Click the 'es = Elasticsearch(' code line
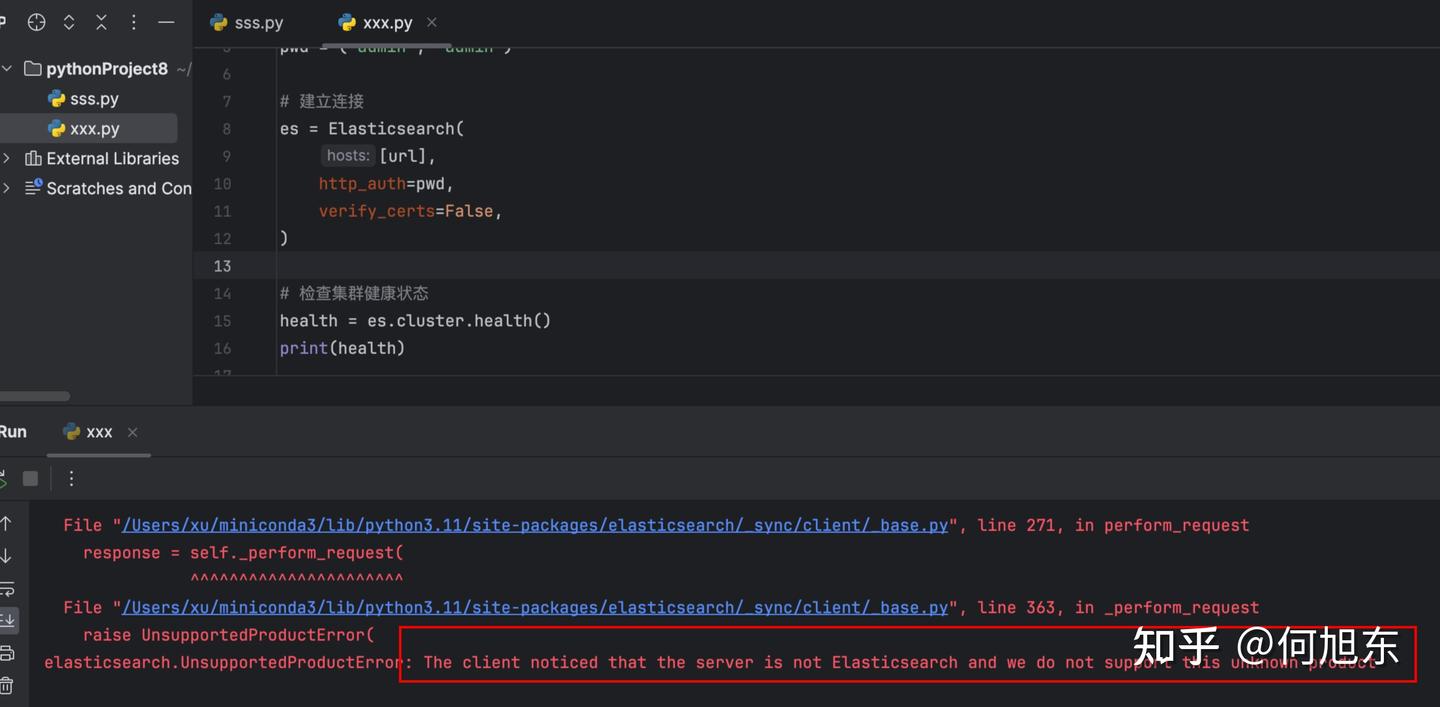 click(372, 129)
